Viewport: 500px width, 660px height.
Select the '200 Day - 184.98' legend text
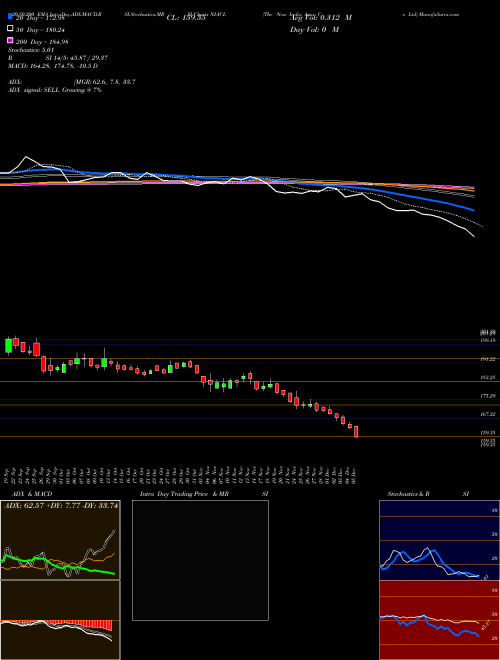point(42,42)
